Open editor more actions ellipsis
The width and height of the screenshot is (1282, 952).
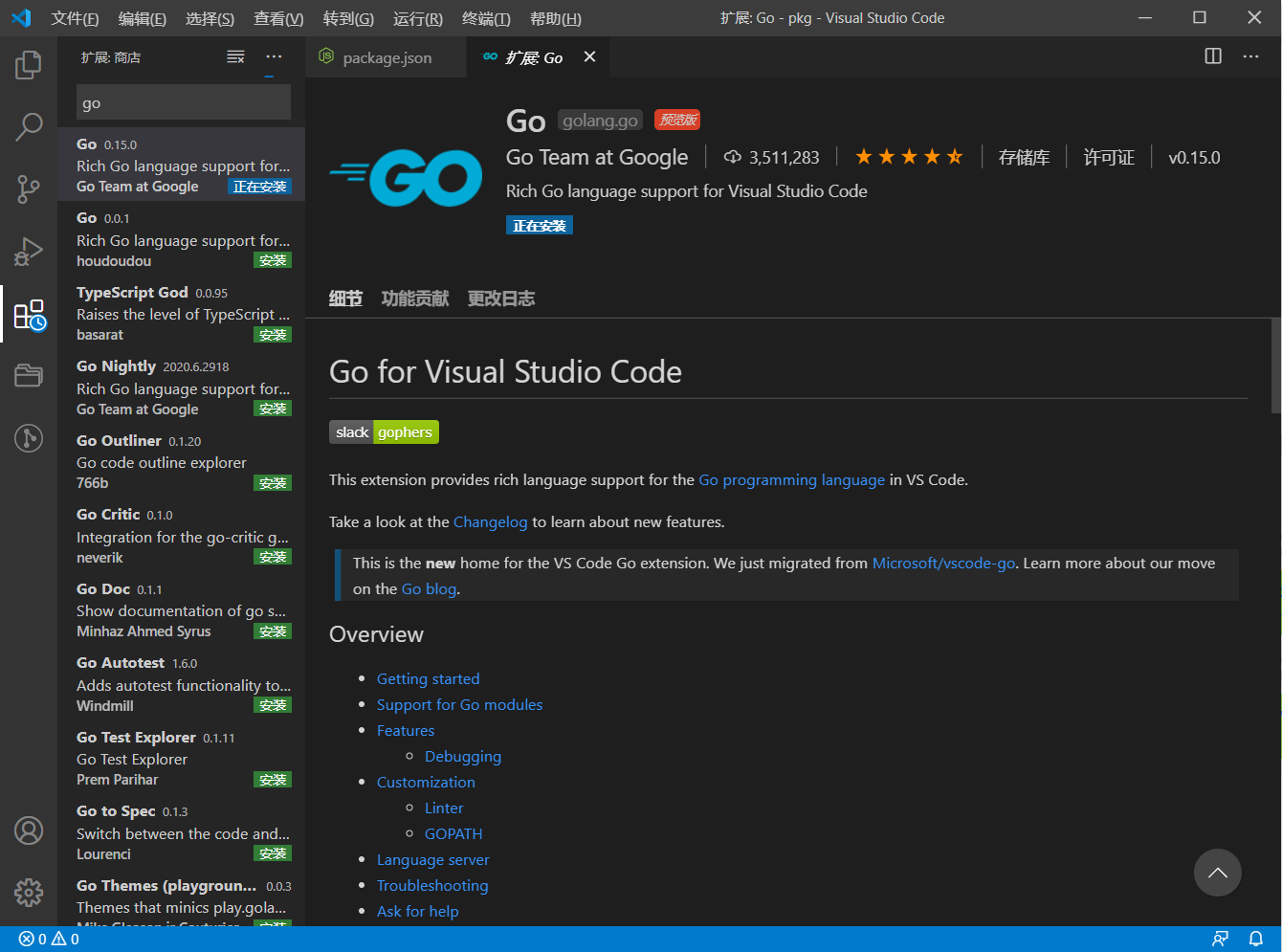(x=1251, y=56)
